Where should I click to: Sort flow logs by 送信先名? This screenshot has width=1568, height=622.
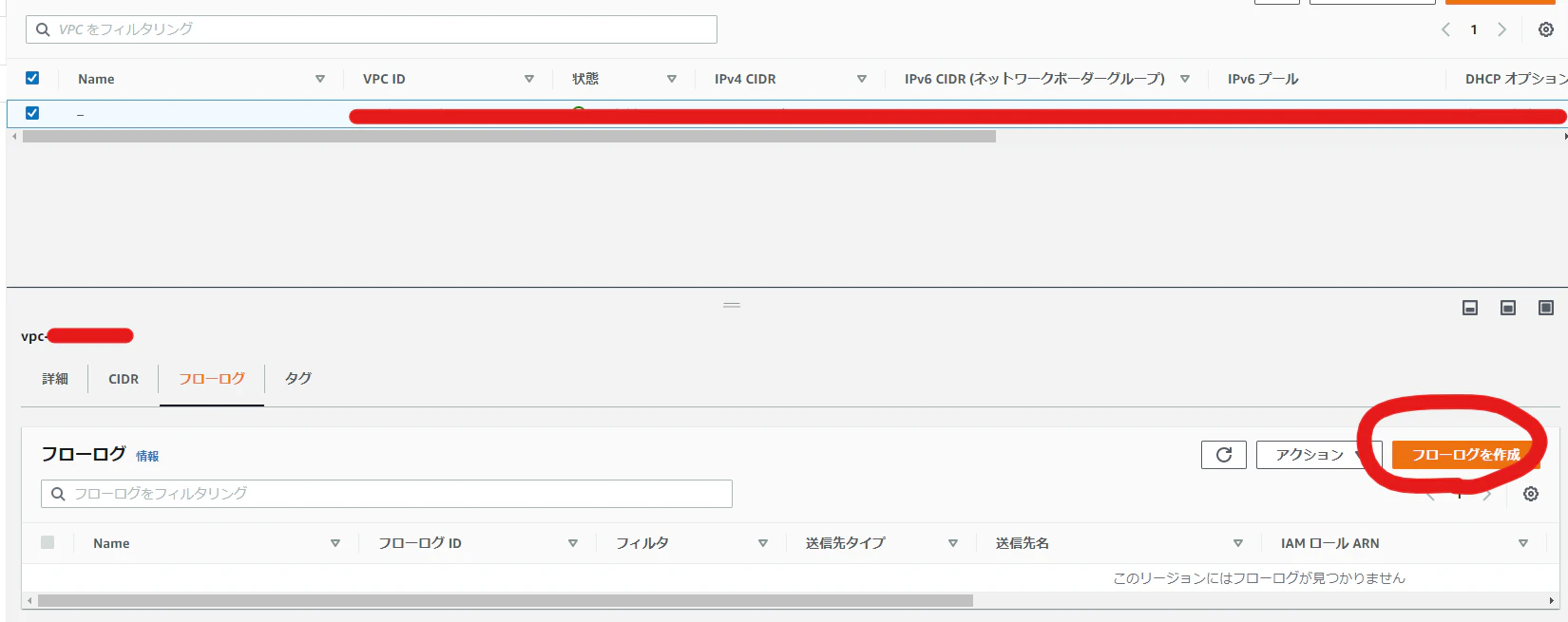(x=1238, y=543)
